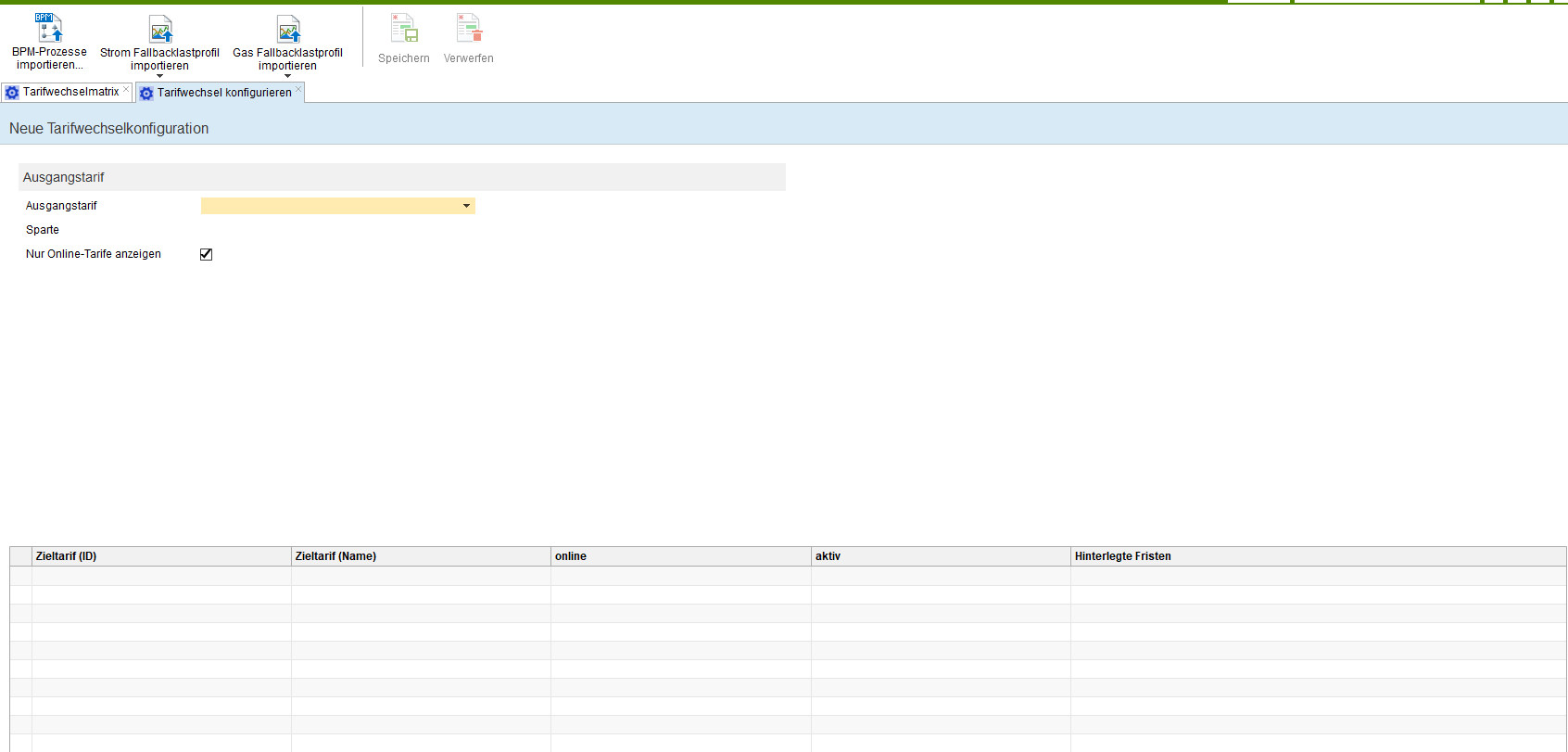Click the Speichern save icon
Screen dimensions: 1568x752
(404, 28)
